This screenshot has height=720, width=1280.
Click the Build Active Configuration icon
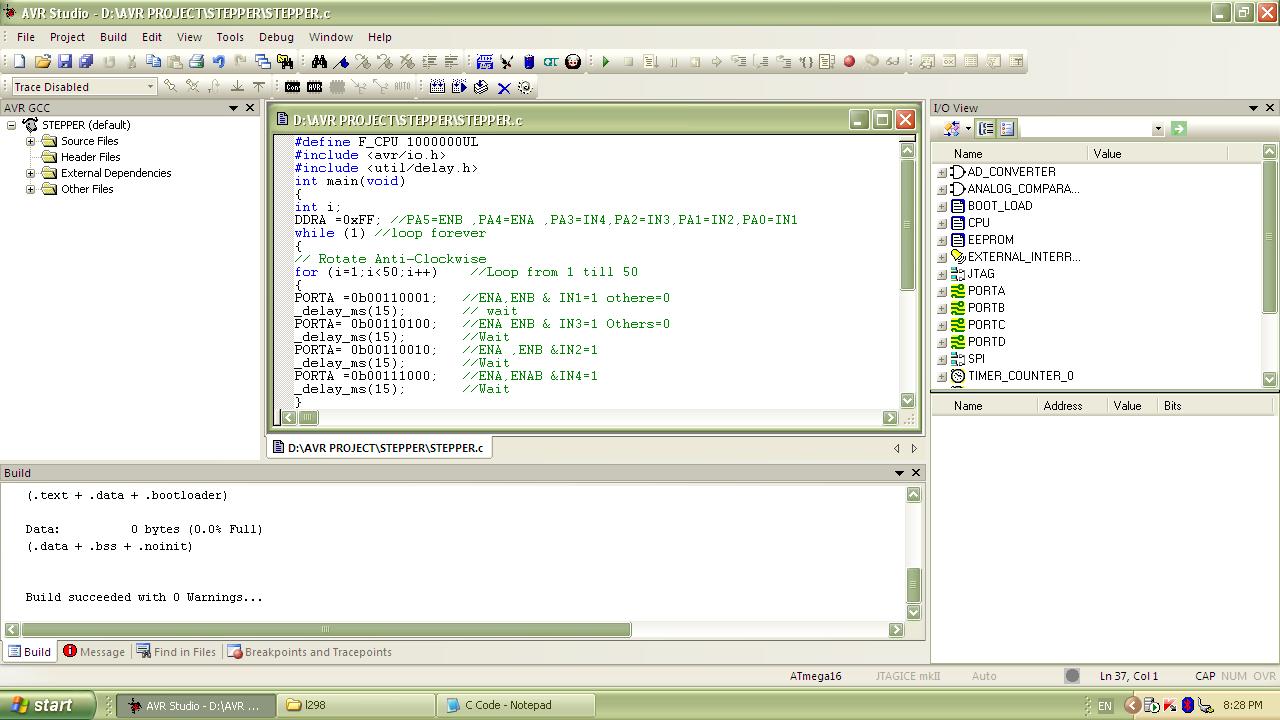(437, 87)
